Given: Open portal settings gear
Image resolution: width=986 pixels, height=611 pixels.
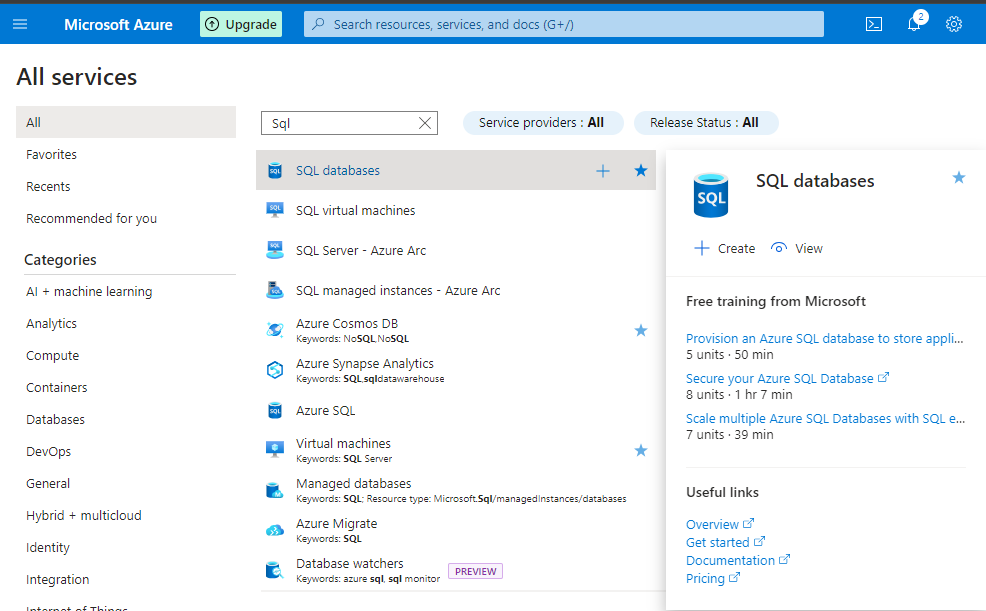Looking at the screenshot, I should (x=954, y=25).
